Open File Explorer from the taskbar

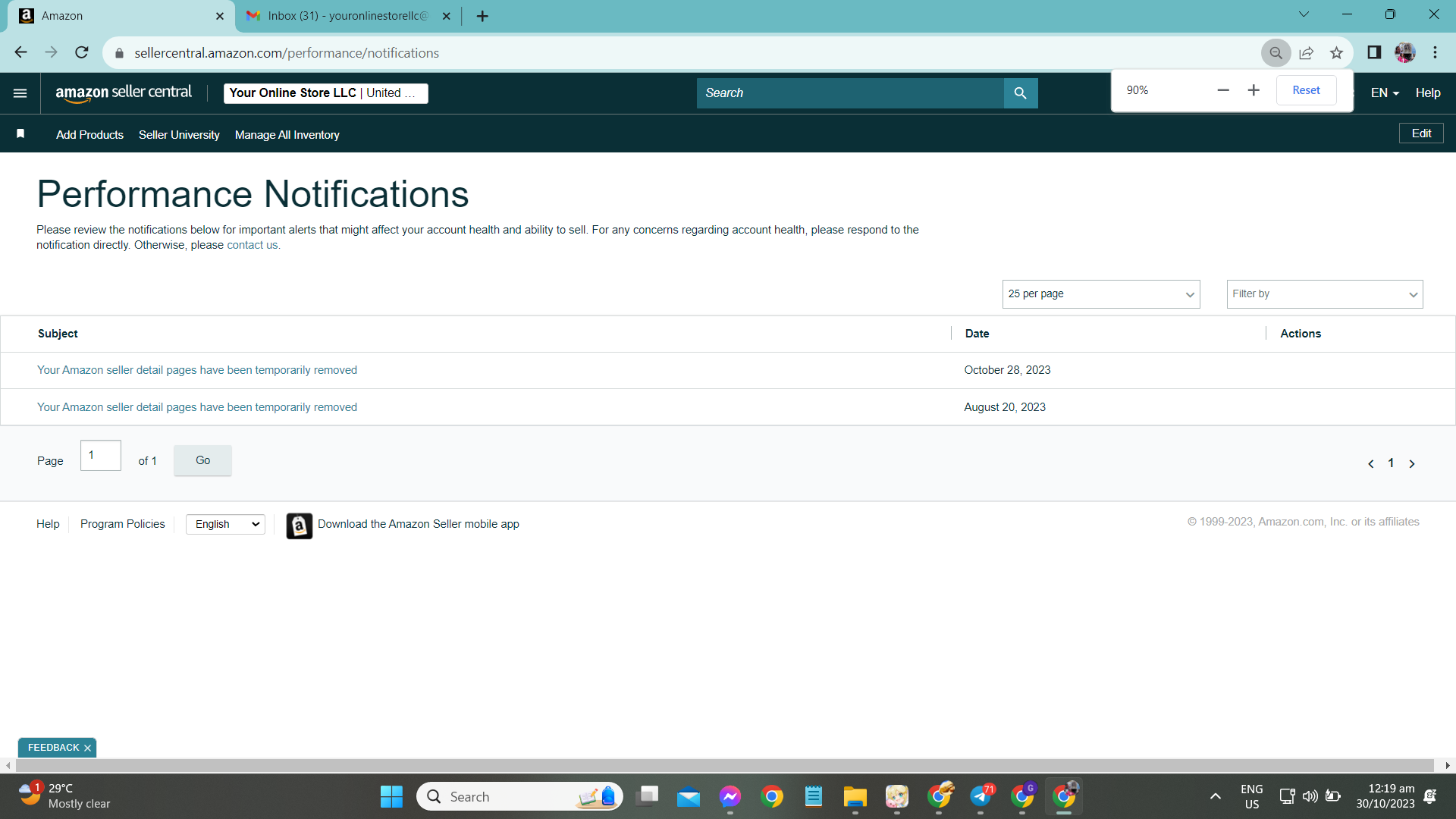click(855, 796)
